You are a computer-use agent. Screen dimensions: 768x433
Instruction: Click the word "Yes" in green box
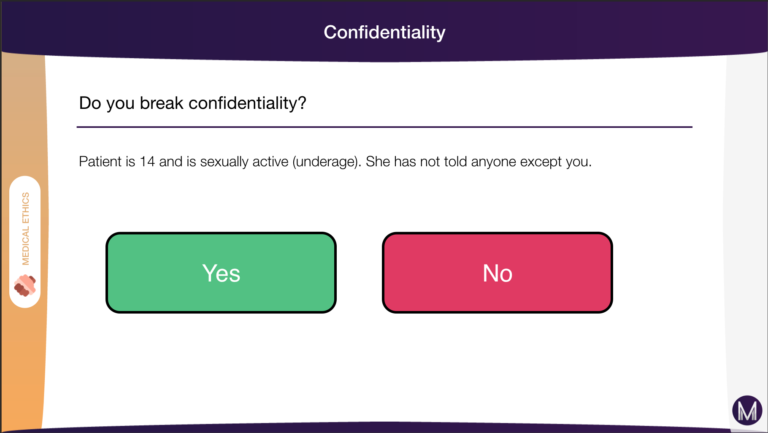221,273
